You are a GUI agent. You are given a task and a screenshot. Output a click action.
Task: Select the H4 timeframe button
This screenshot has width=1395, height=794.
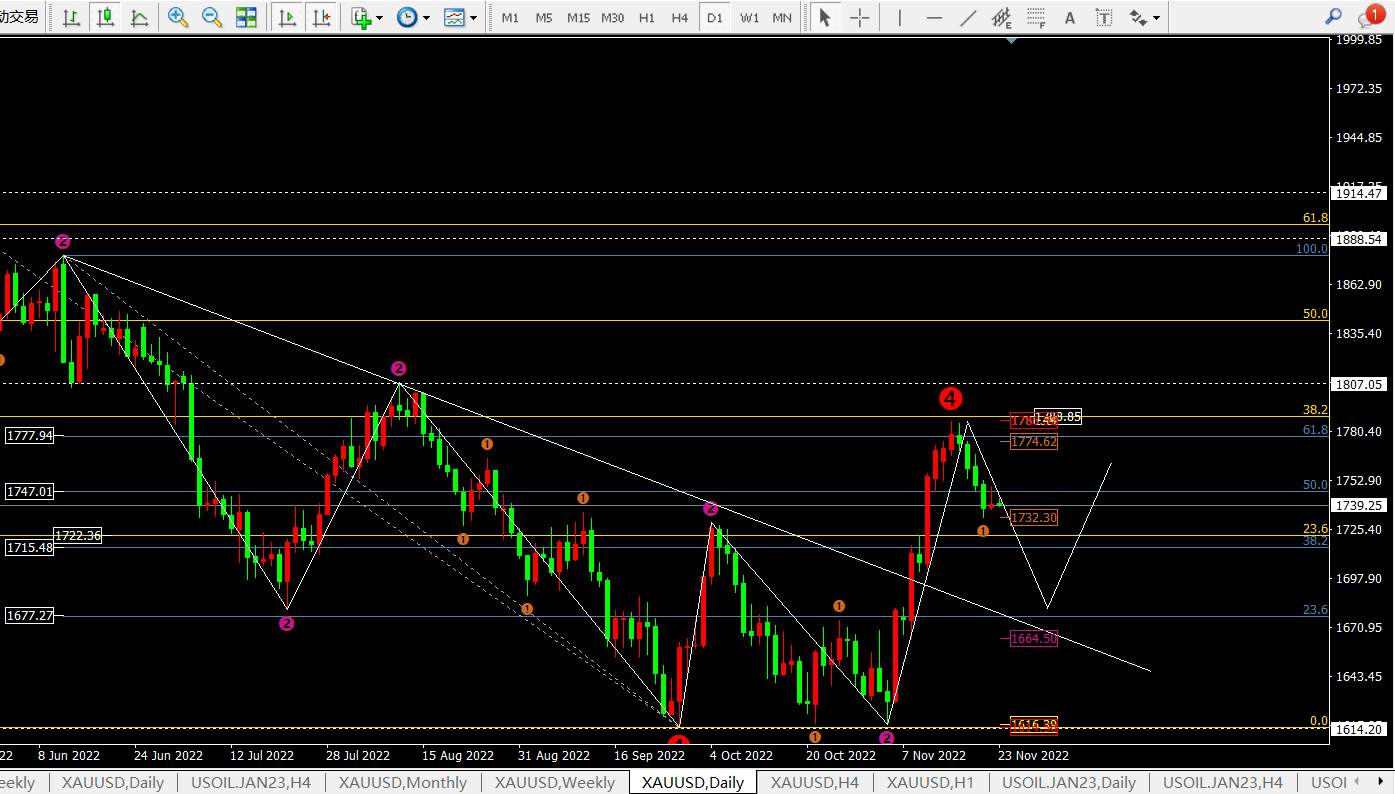pos(680,18)
